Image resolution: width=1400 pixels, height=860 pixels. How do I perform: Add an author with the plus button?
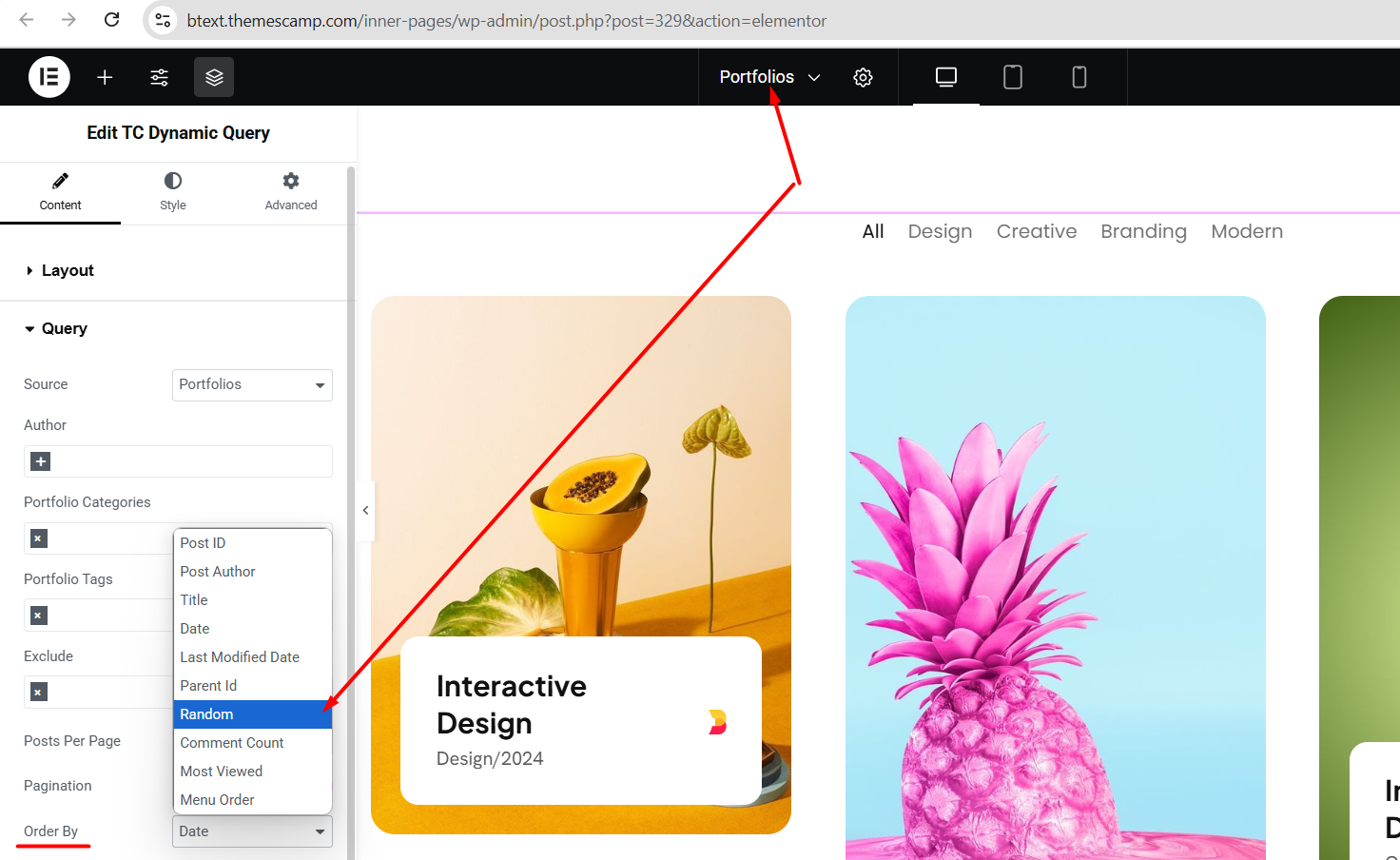point(40,461)
